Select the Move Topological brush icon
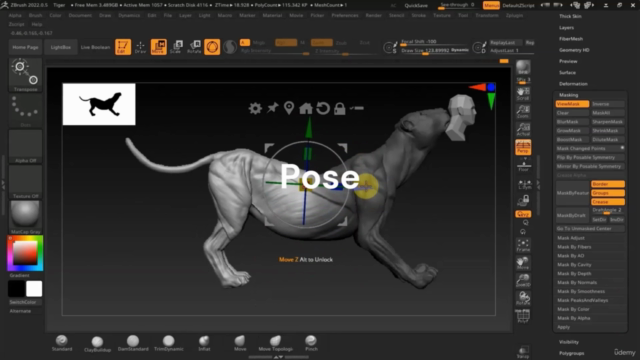The width and height of the screenshot is (640, 360). (276, 343)
